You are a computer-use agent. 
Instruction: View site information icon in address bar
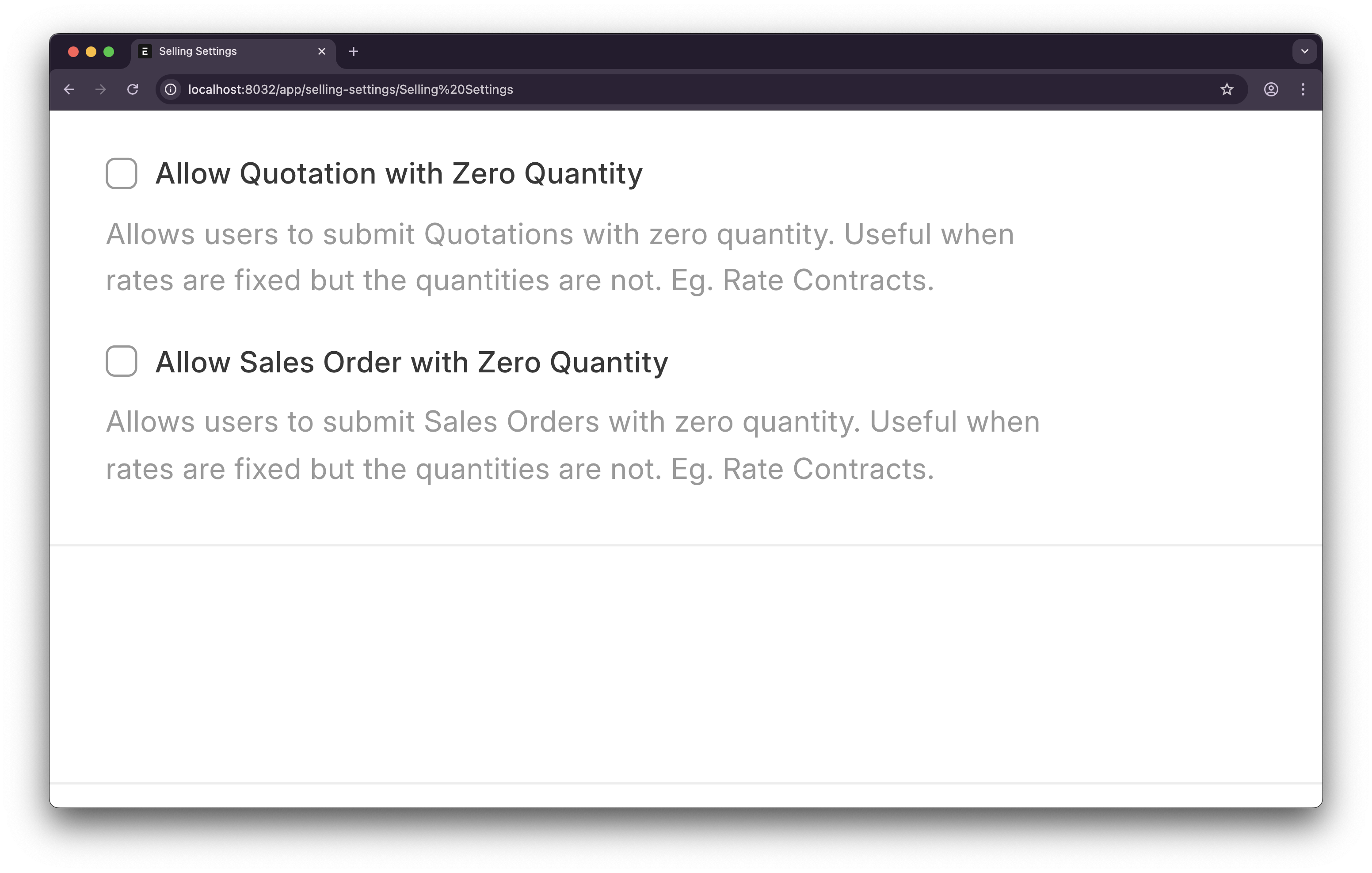(170, 89)
